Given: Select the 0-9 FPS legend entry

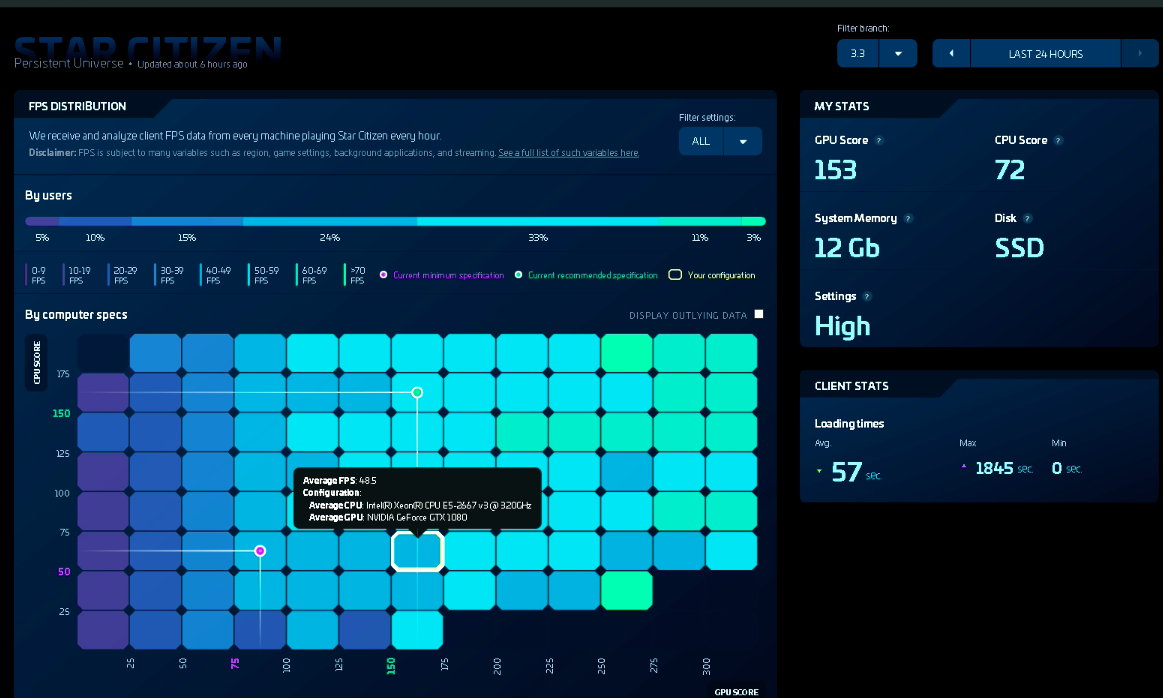Looking at the screenshot, I should pos(40,275).
